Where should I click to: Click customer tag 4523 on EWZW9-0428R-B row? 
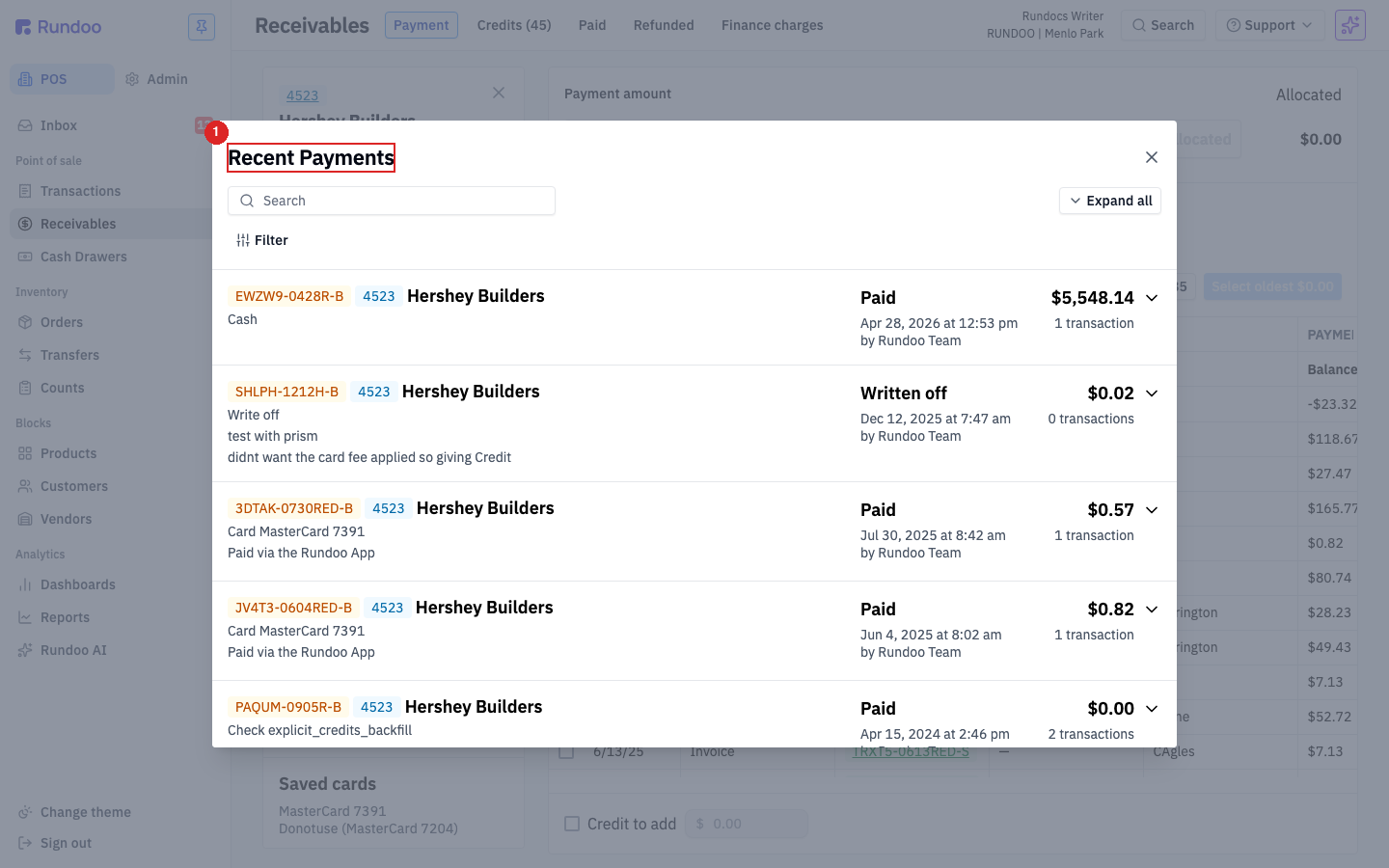pyautogui.click(x=379, y=296)
